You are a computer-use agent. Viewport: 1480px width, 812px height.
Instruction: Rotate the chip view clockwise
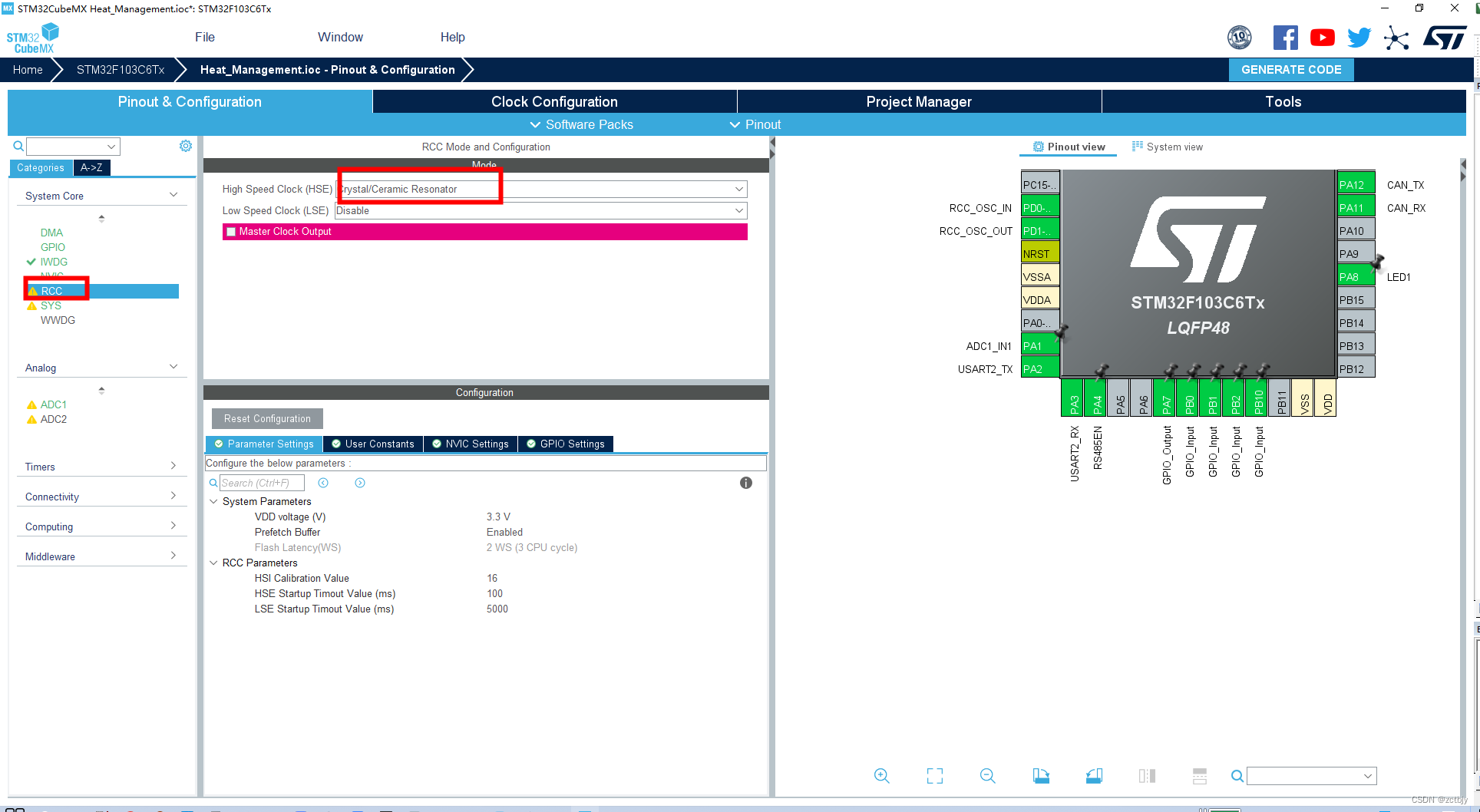(x=1041, y=776)
